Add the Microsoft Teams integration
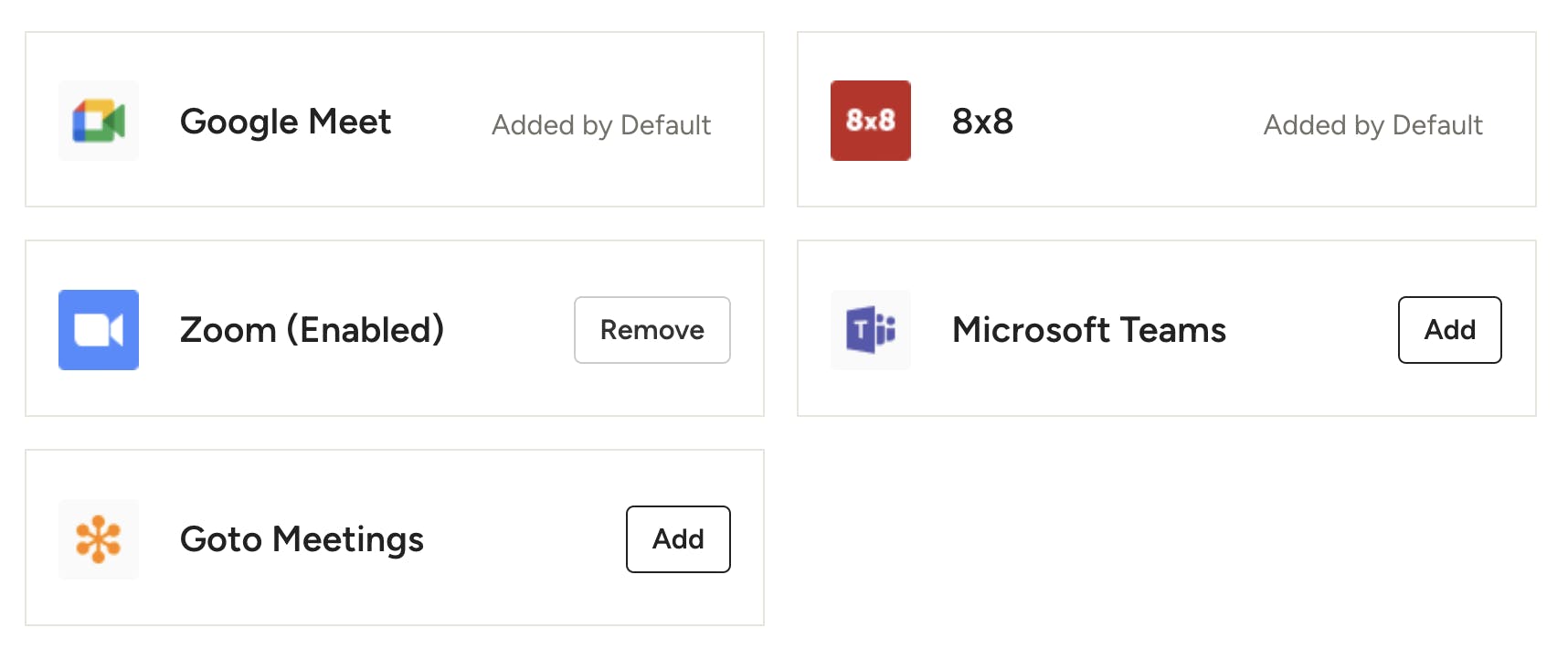The height and width of the screenshot is (660, 1568). [x=1450, y=330]
